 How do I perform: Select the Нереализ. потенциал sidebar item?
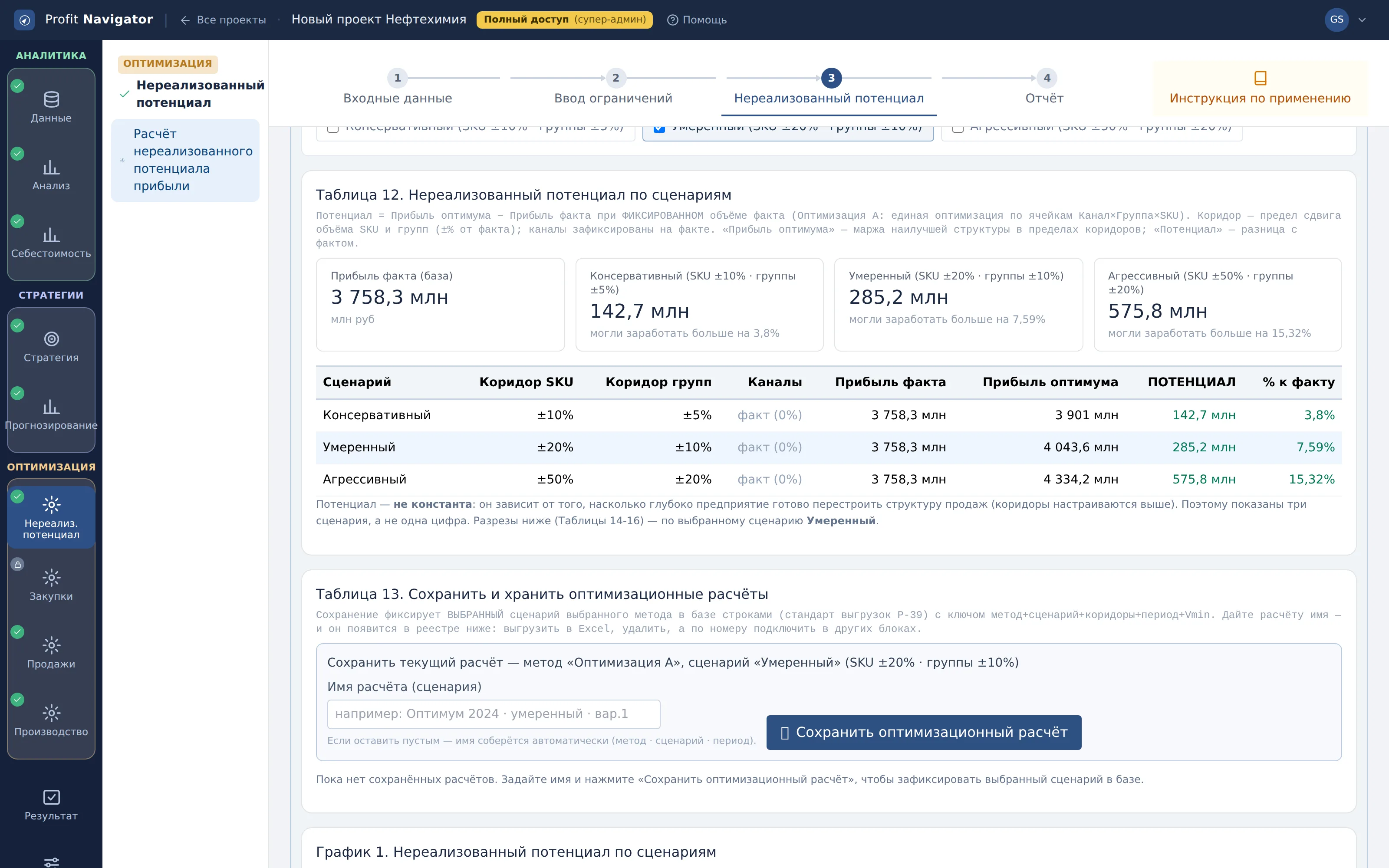click(x=51, y=516)
